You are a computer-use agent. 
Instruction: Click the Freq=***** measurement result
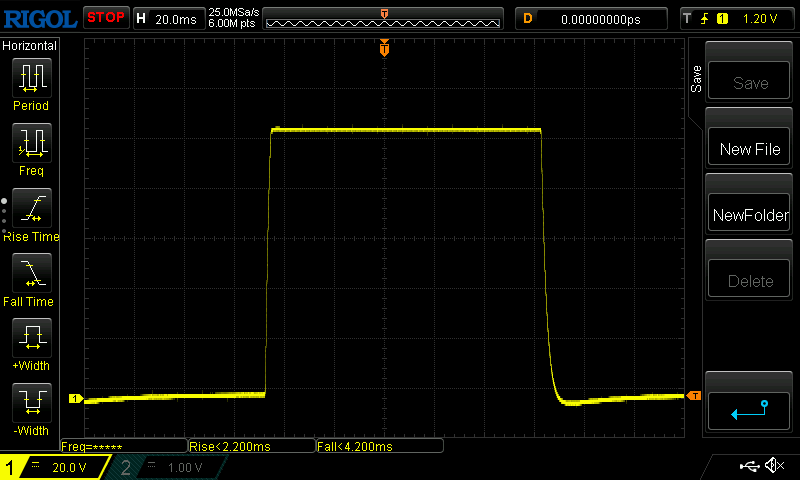click(x=124, y=446)
